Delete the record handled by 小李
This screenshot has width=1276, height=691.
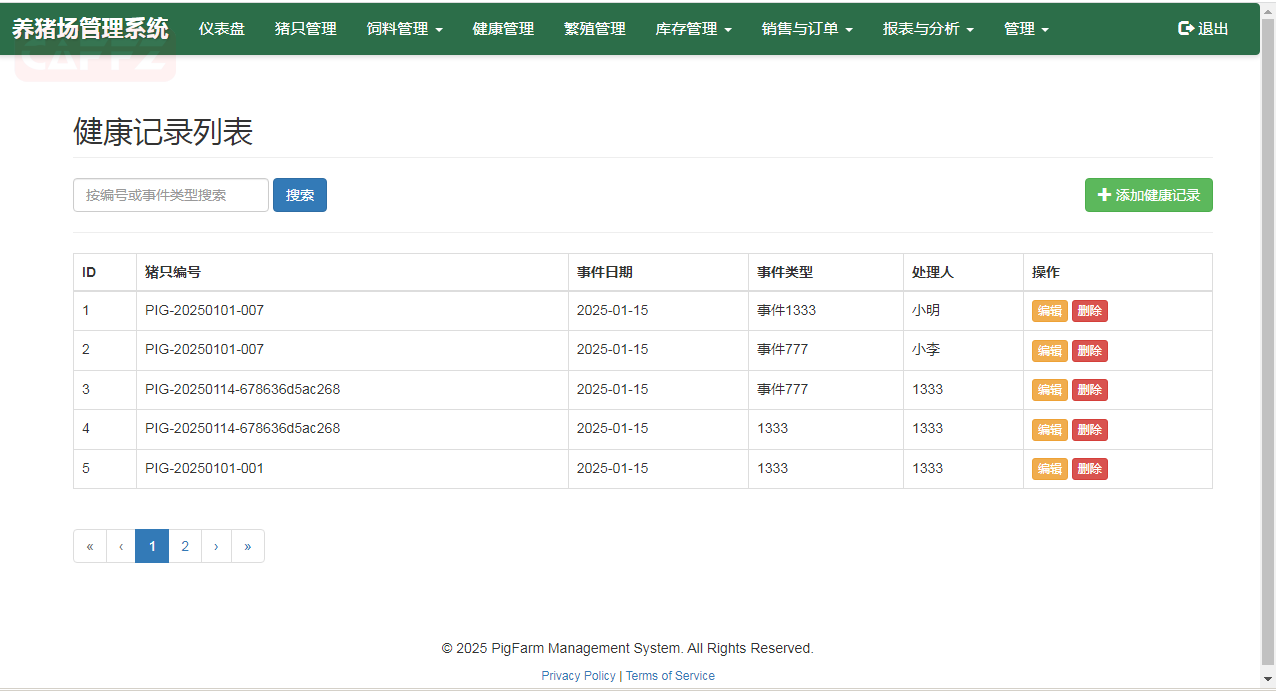[1089, 351]
